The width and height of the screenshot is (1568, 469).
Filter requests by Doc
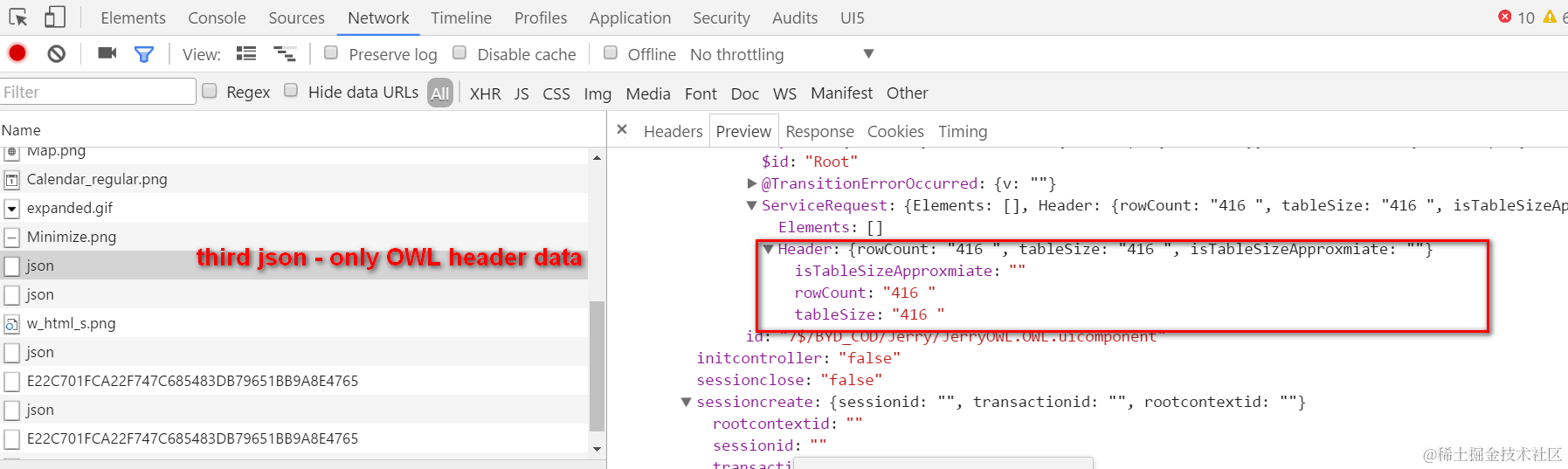pos(745,93)
